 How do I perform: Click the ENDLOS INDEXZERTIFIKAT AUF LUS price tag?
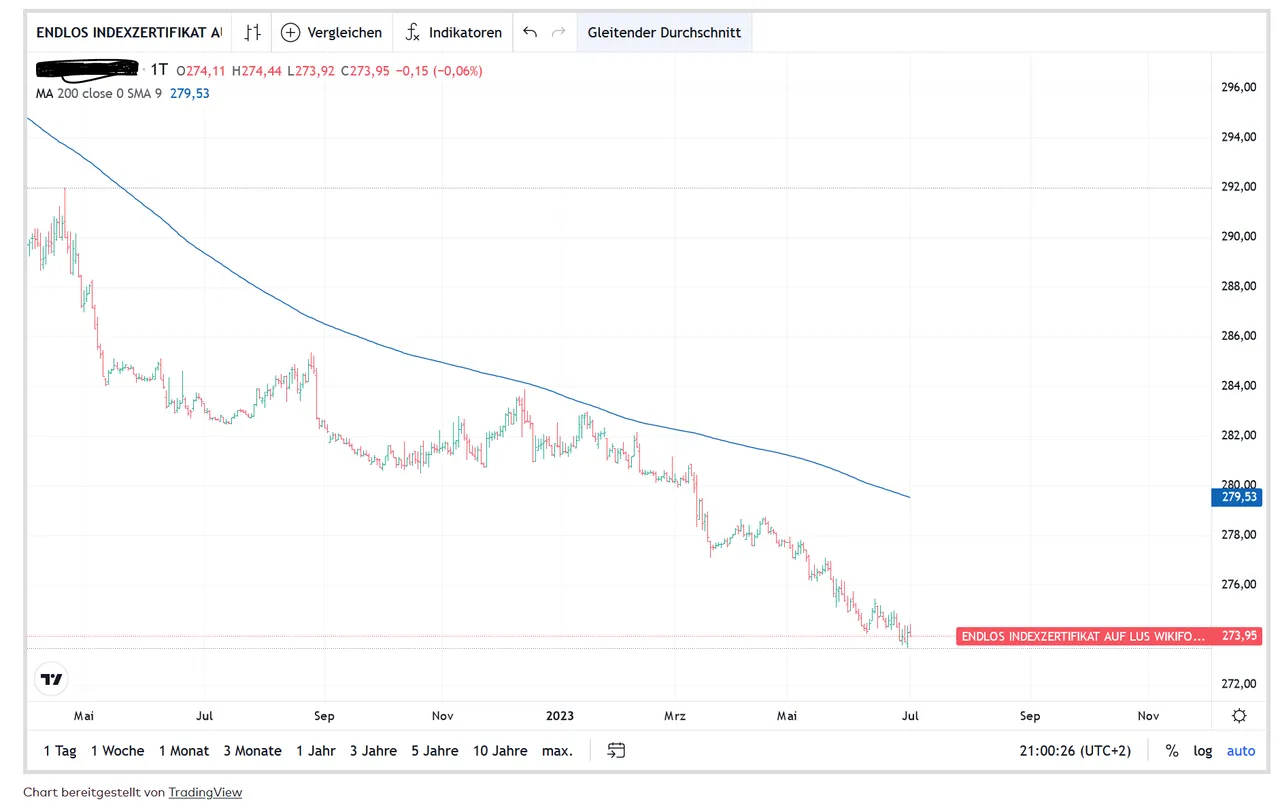click(x=1083, y=636)
